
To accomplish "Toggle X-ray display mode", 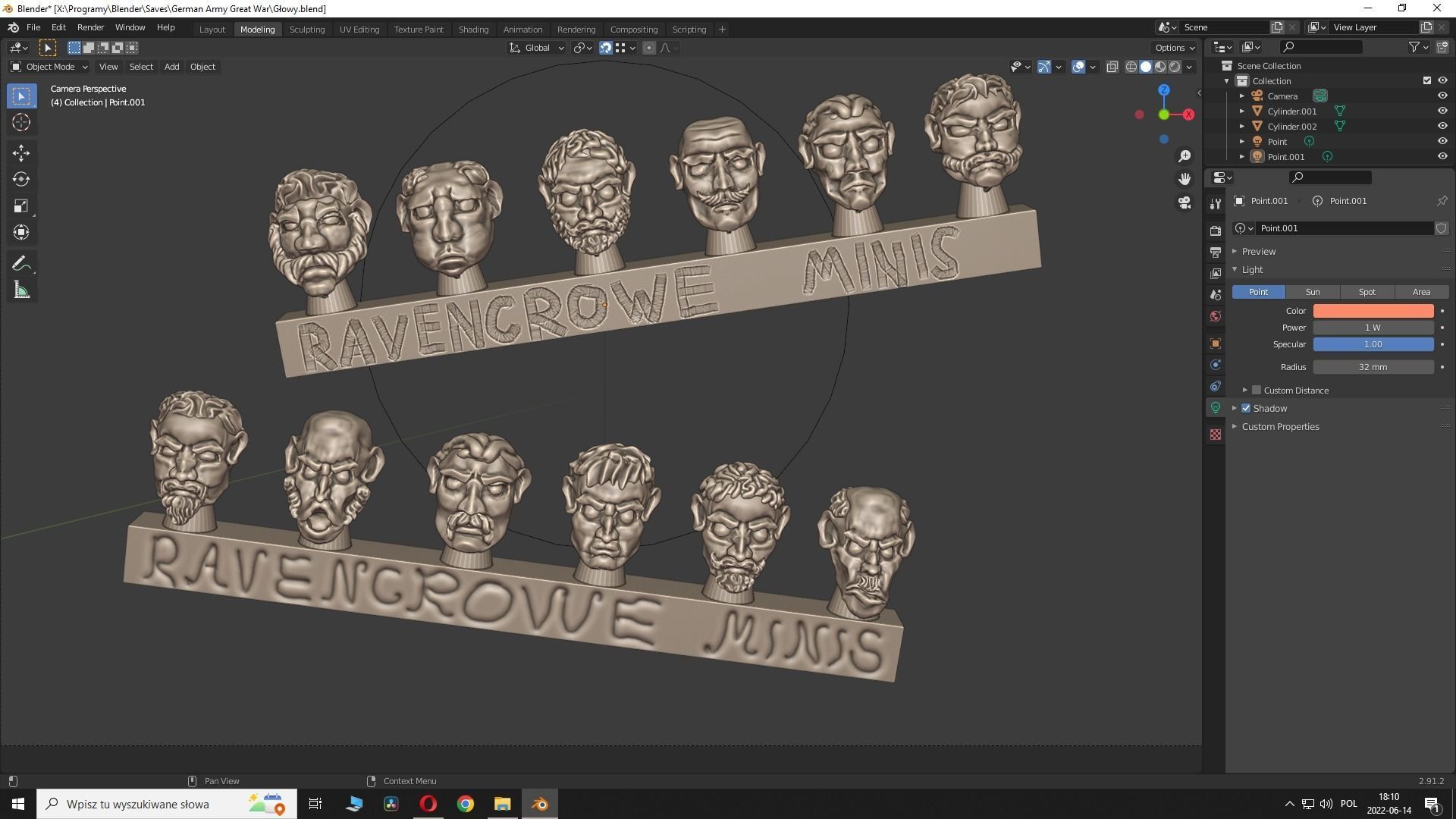I will point(1112,67).
